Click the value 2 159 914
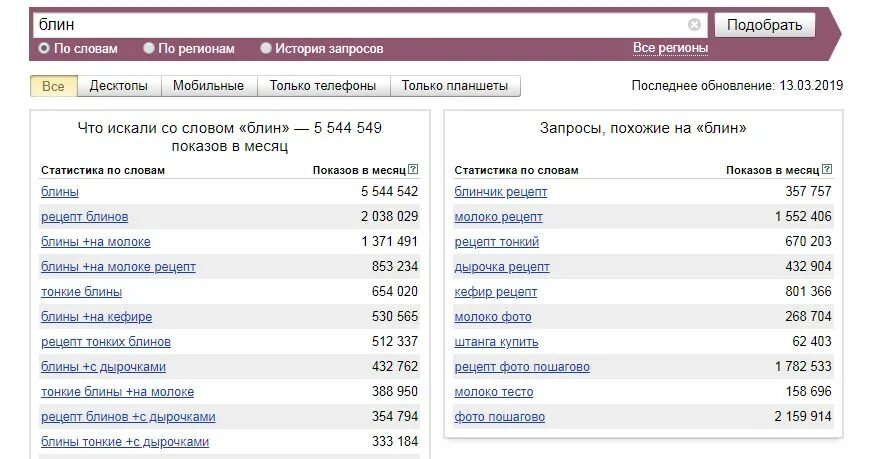 point(803,416)
